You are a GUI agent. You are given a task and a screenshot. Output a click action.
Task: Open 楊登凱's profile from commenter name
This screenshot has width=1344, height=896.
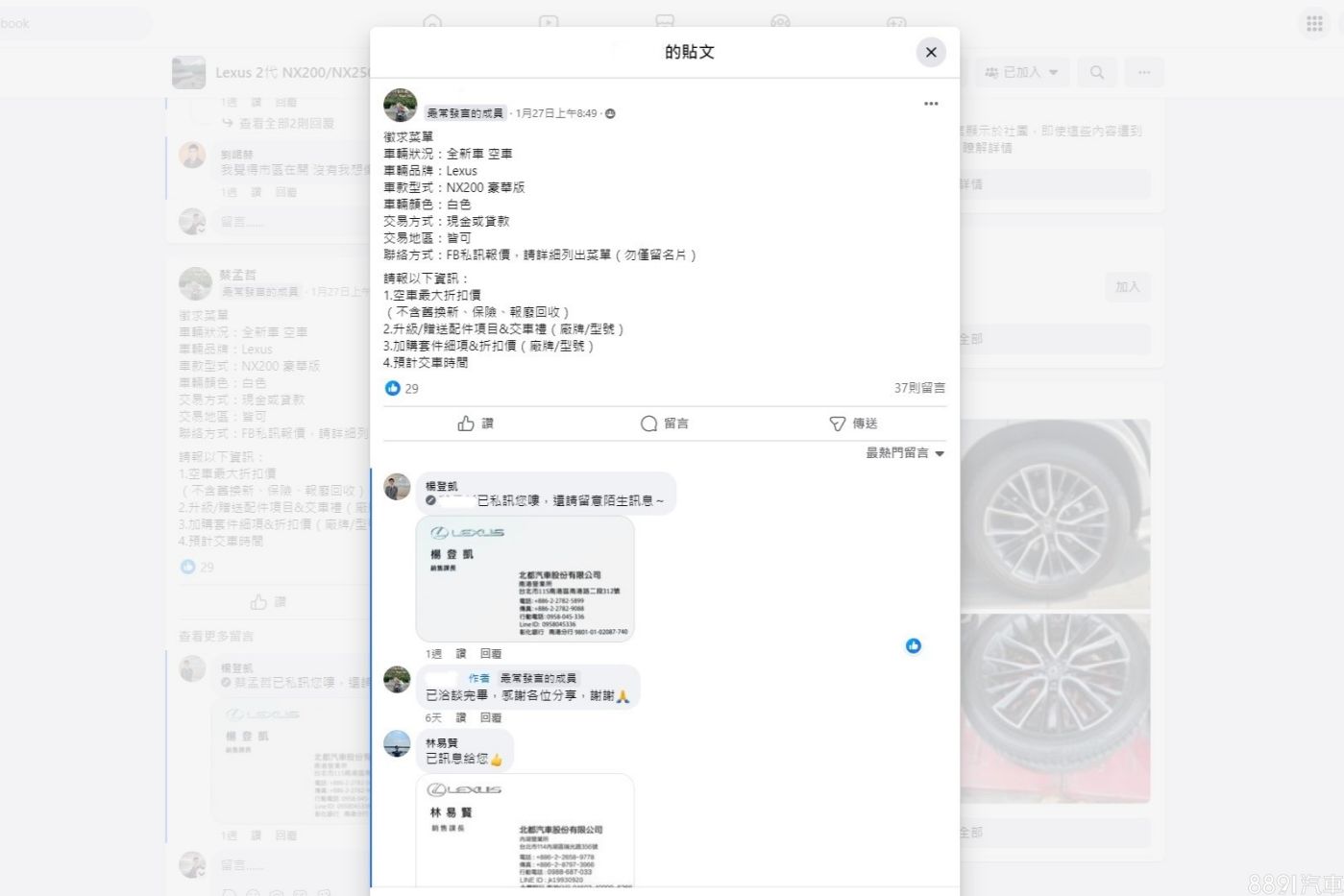pos(442,486)
